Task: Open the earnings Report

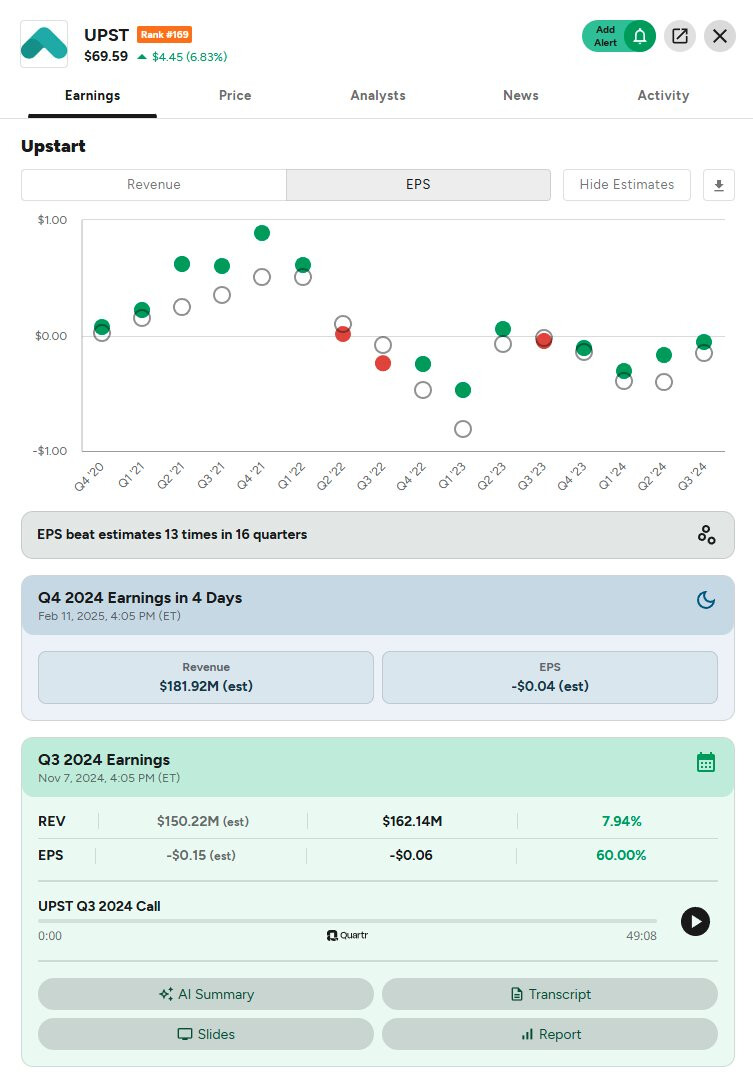Action: [550, 1033]
